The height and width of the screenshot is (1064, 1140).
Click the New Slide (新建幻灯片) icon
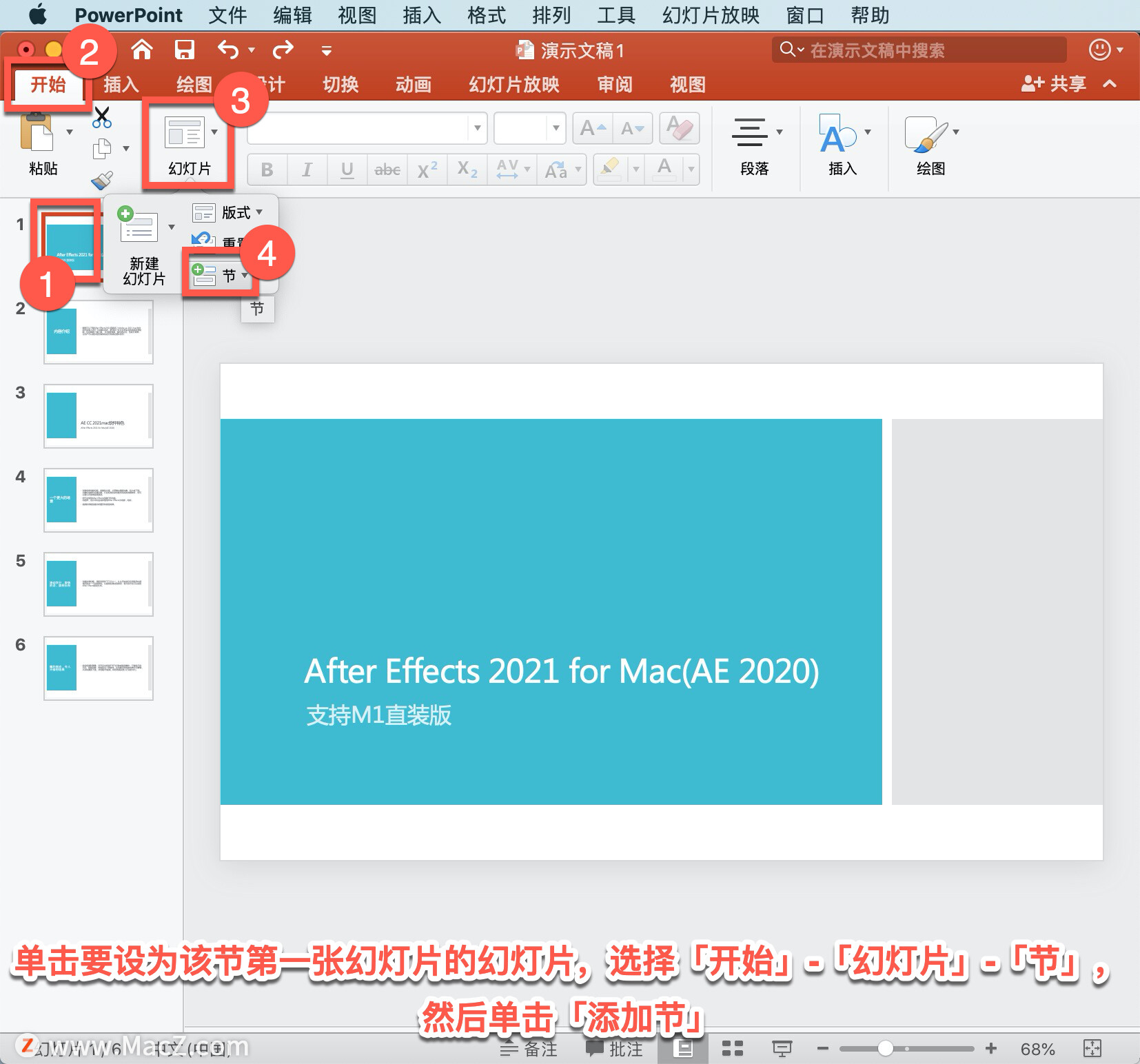(139, 225)
